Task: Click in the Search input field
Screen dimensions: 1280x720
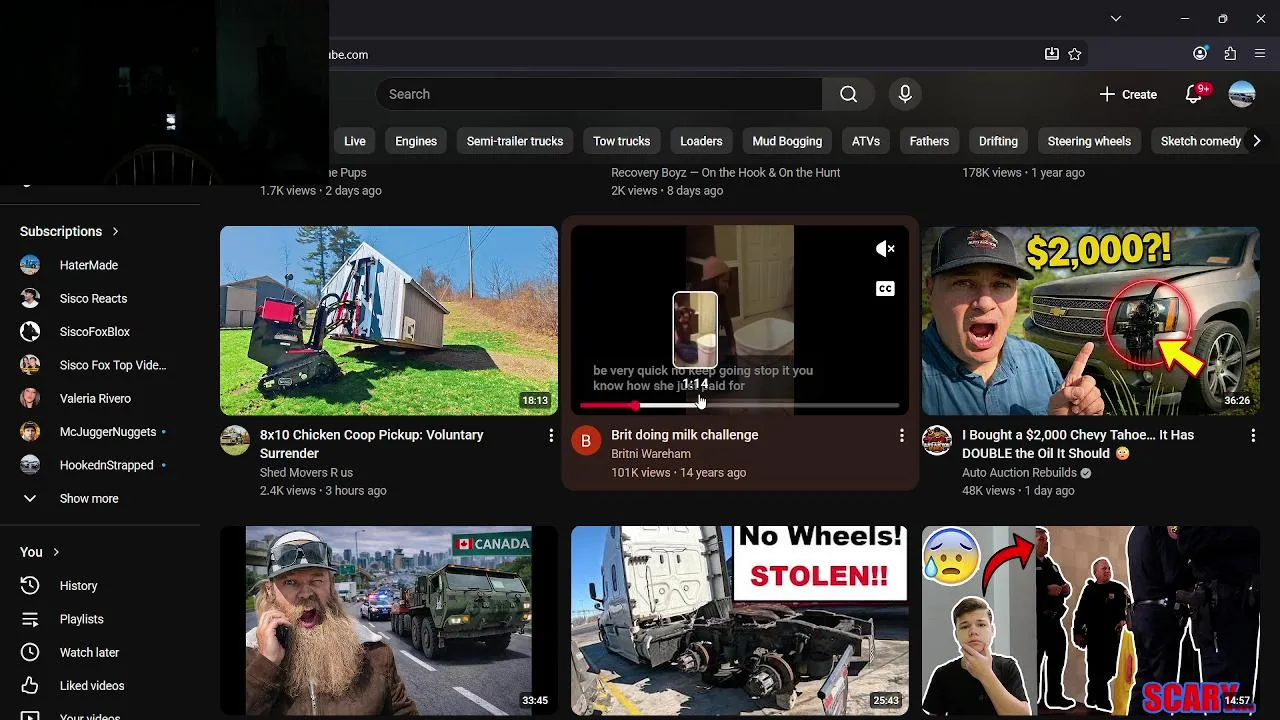Action: (599, 94)
